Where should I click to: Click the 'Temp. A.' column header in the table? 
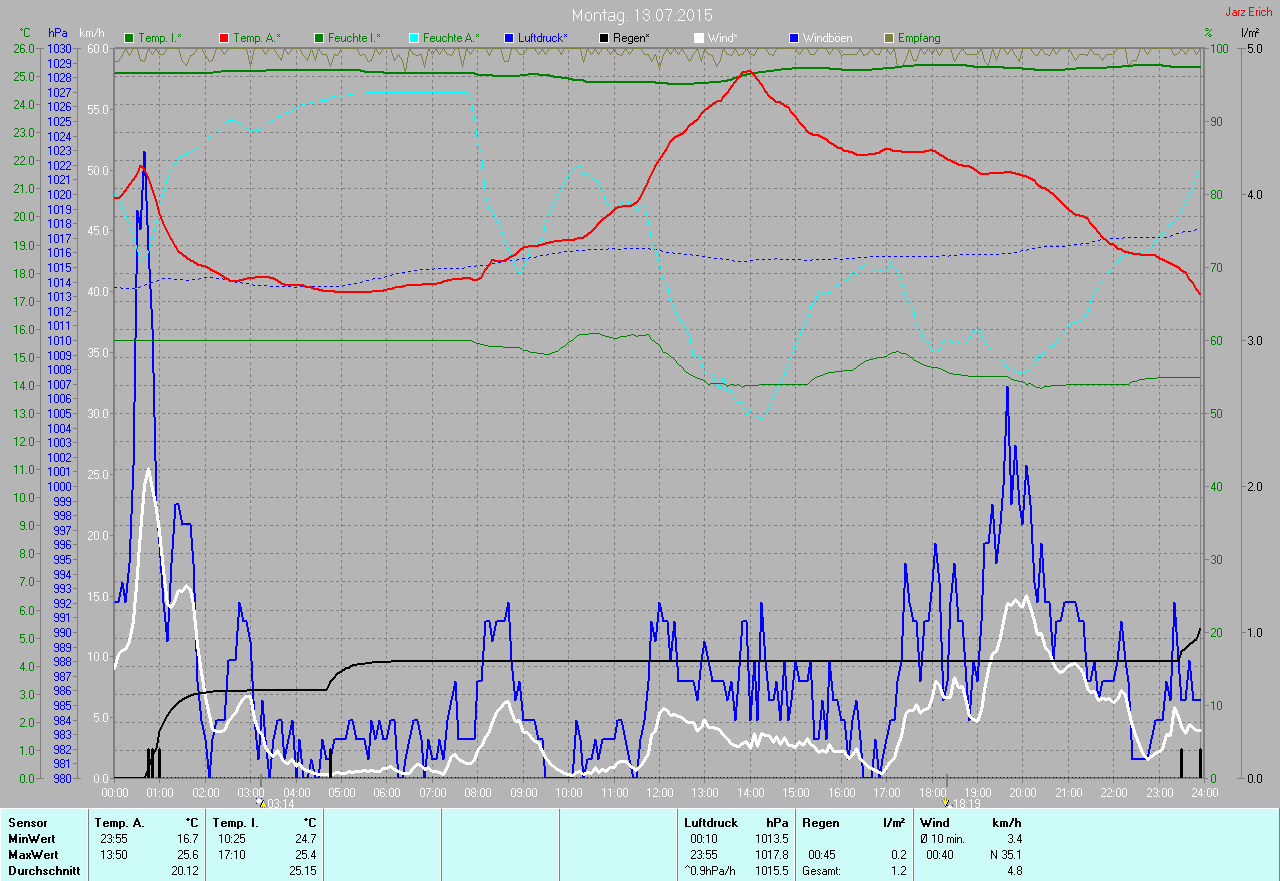click(119, 823)
